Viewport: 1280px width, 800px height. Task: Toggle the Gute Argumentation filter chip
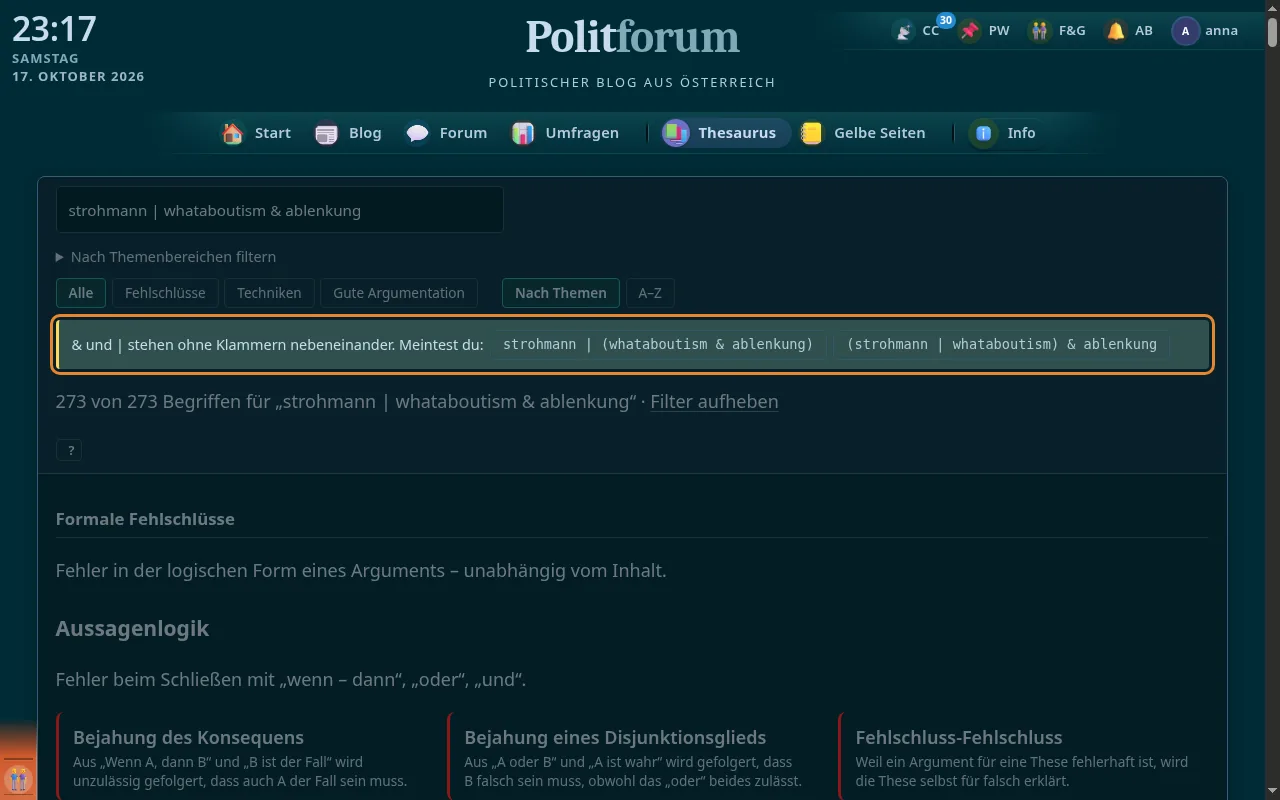click(x=399, y=293)
